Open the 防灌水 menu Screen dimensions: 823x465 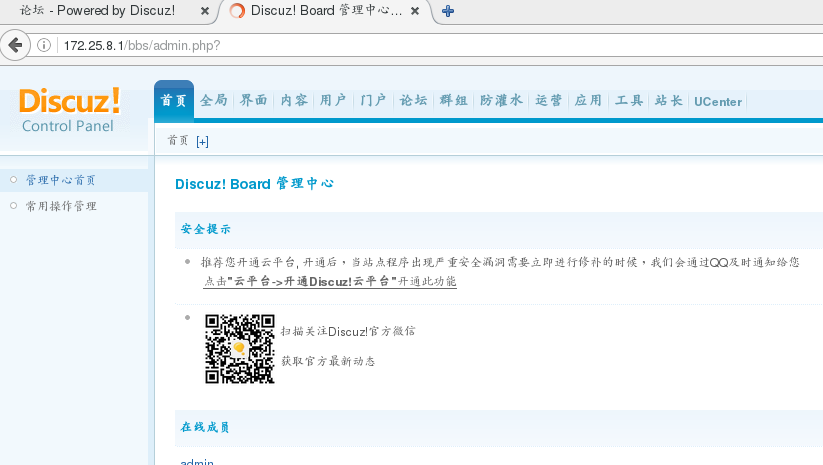(501, 100)
